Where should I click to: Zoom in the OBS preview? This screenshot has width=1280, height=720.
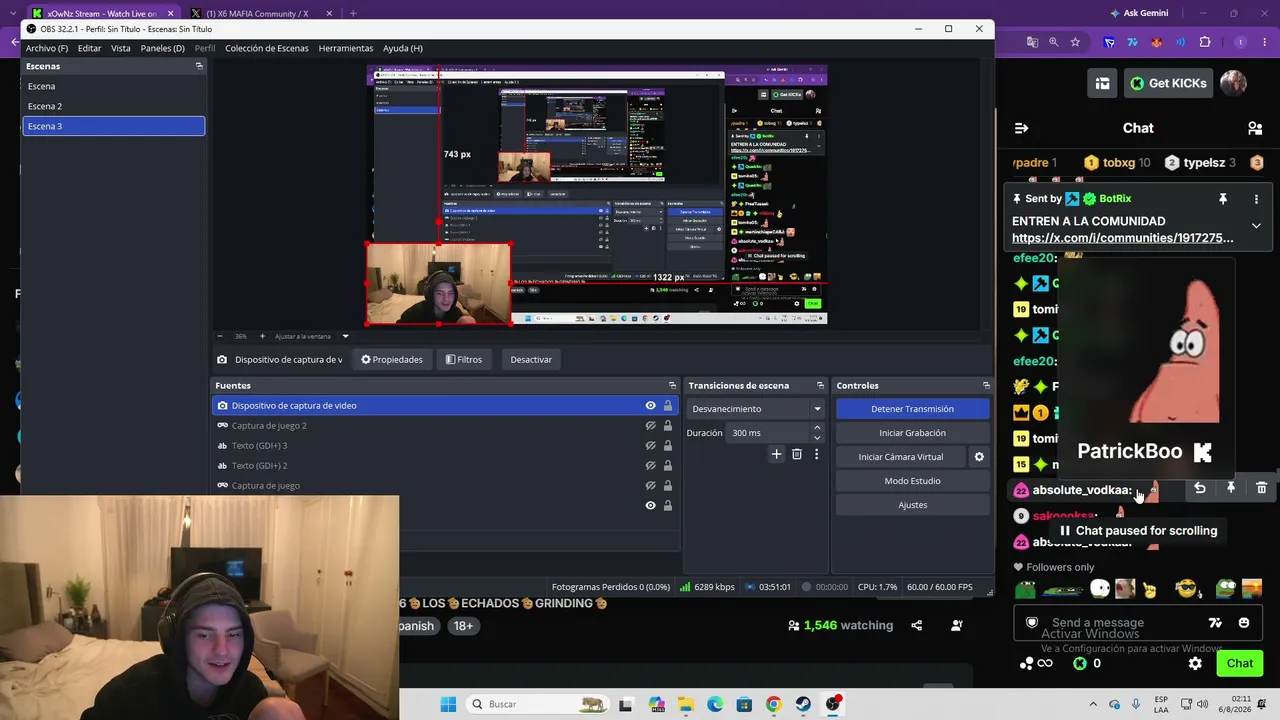pos(262,336)
